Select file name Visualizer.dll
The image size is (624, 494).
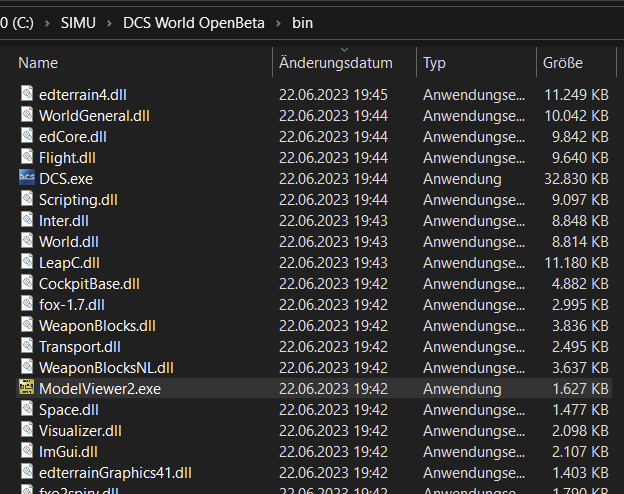[80, 431]
